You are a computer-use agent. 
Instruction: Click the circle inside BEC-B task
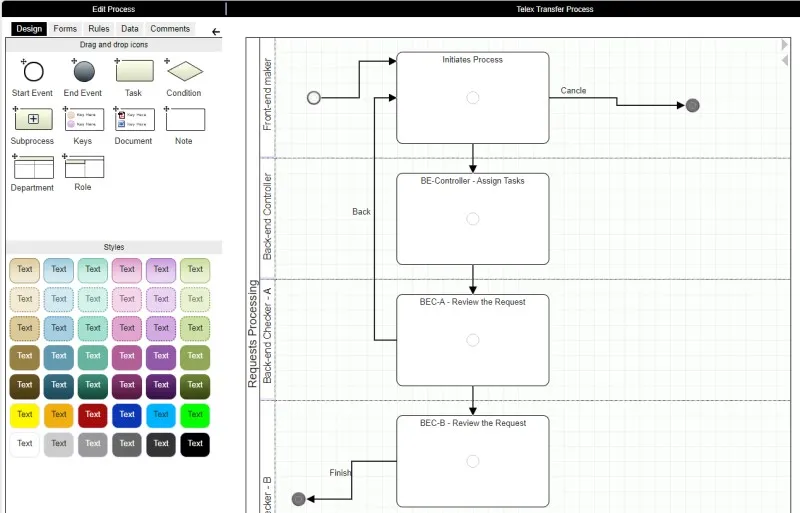click(473, 461)
